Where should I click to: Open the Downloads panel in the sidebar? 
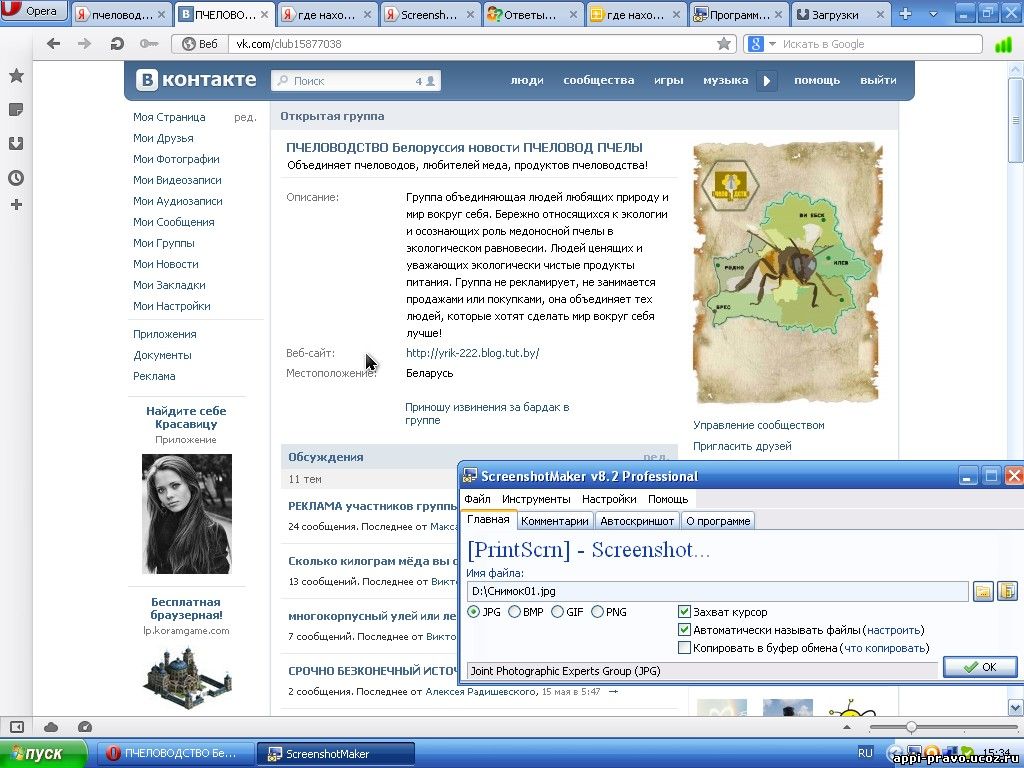tap(16, 144)
